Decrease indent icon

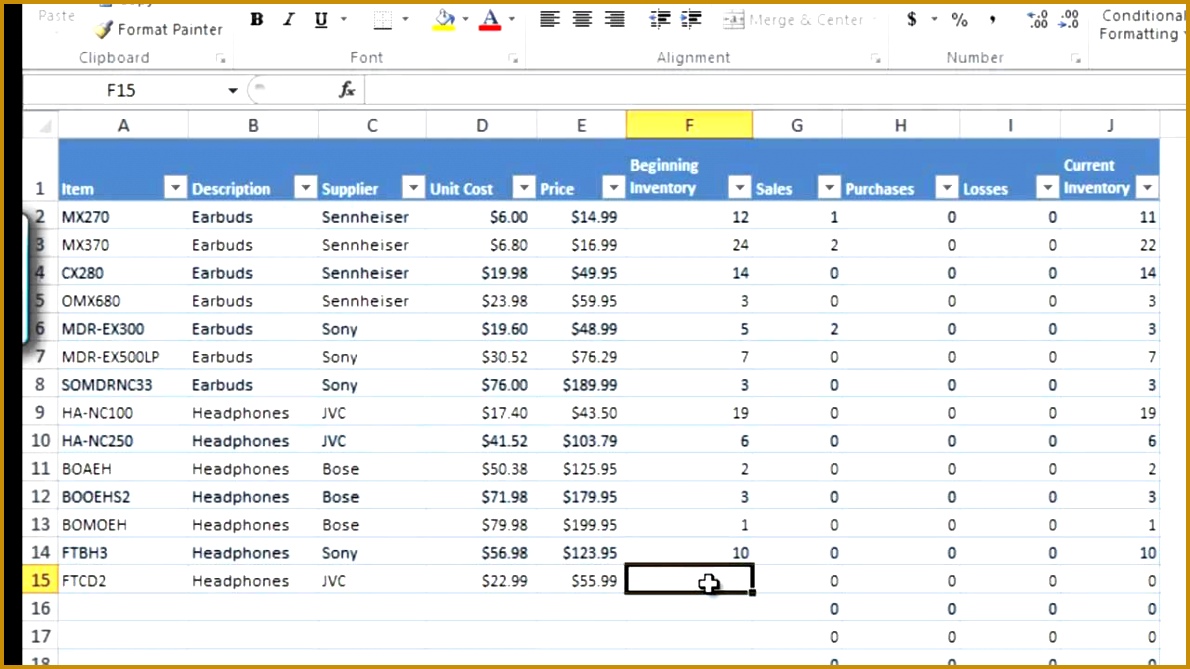(660, 20)
